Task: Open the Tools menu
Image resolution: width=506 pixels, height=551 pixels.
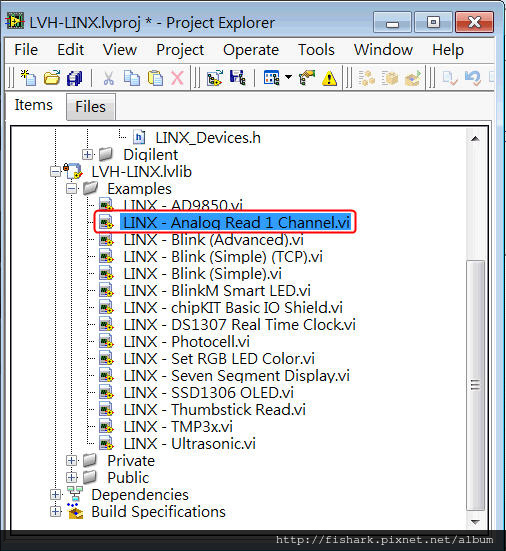Action: [316, 50]
